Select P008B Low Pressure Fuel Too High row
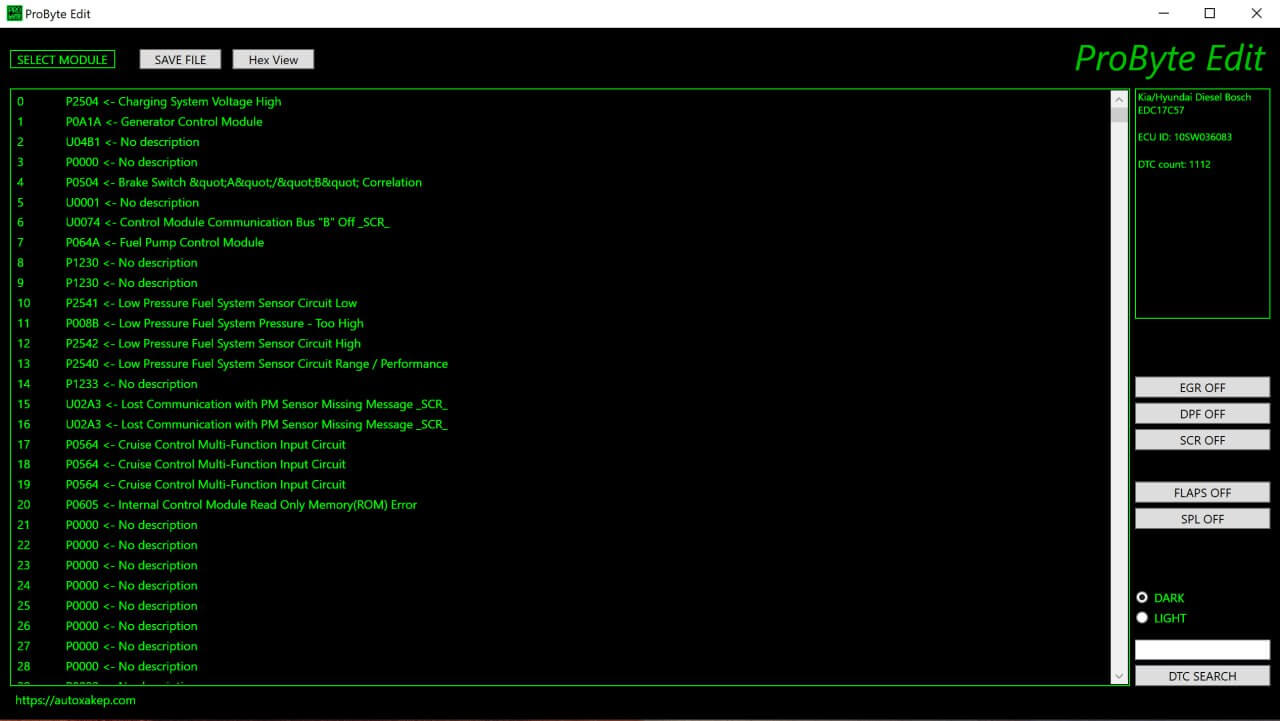 214,324
